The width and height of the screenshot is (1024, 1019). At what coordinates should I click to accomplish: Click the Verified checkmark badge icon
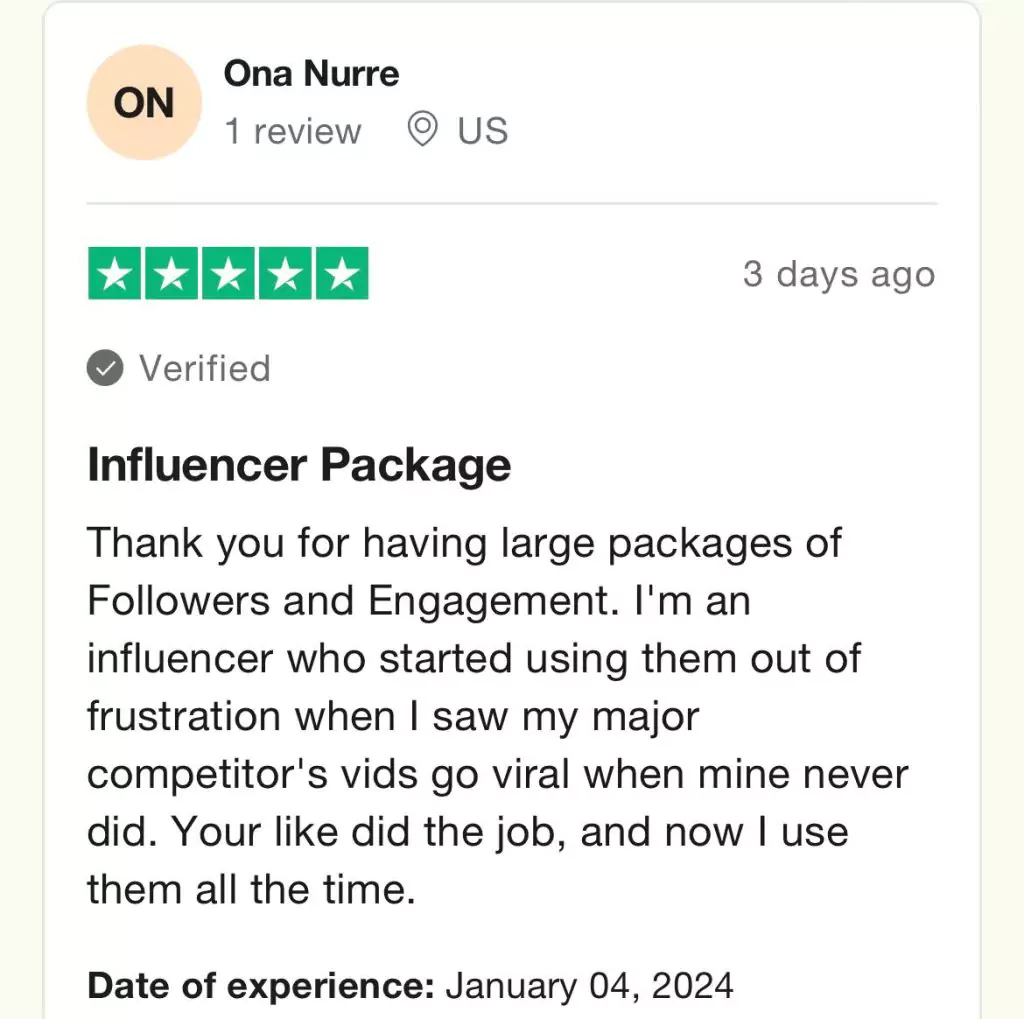[x=105, y=369]
